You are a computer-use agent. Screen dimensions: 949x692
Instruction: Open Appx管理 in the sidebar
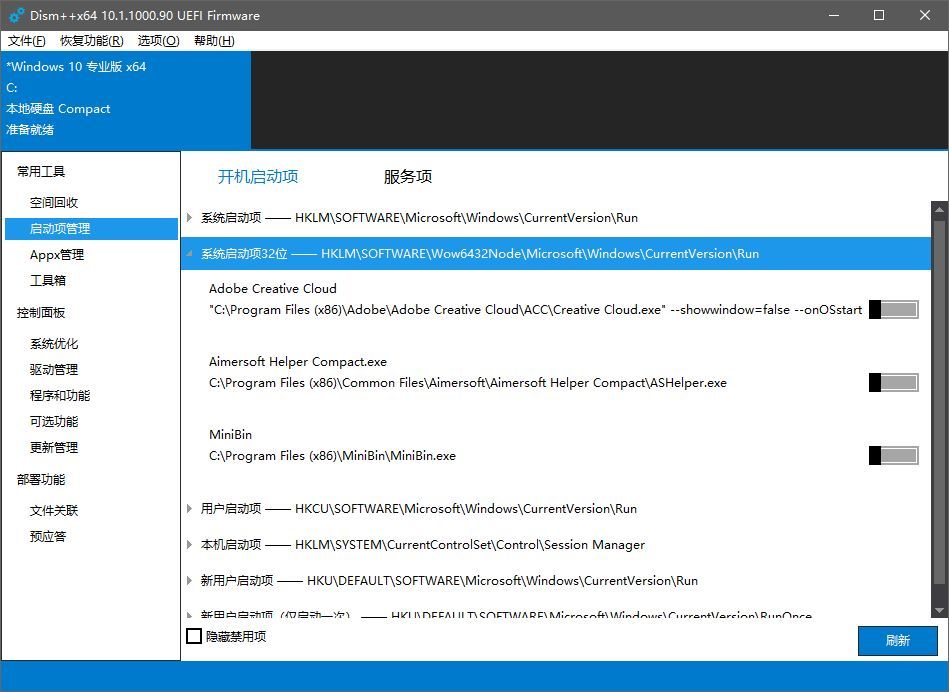pyautogui.click(x=57, y=255)
